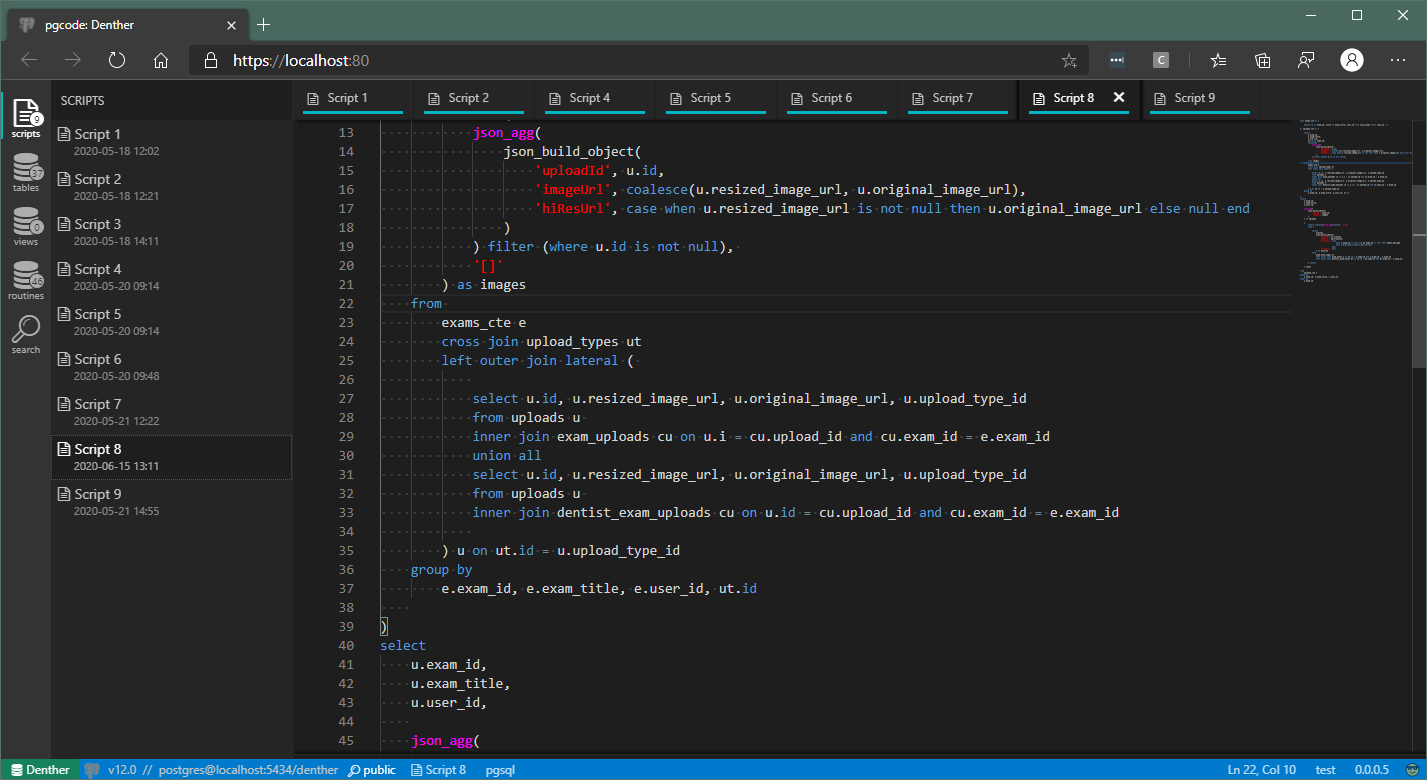Open Script 2 in the scripts list
Screen dimensions: 1427x780
172,187
